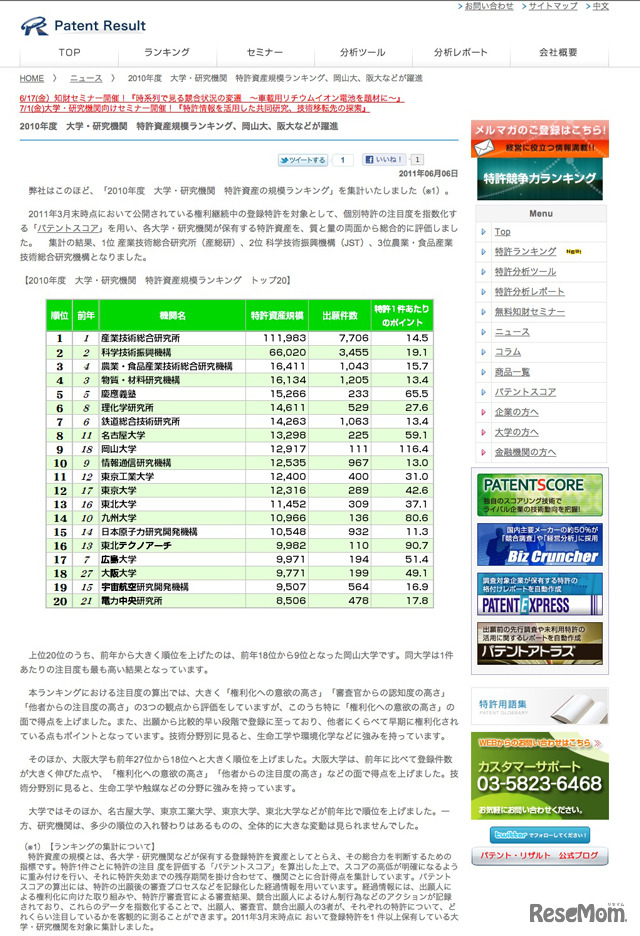Screen dimensions: 640x936
Task: Open コラム in the side menu
Action: [508, 352]
